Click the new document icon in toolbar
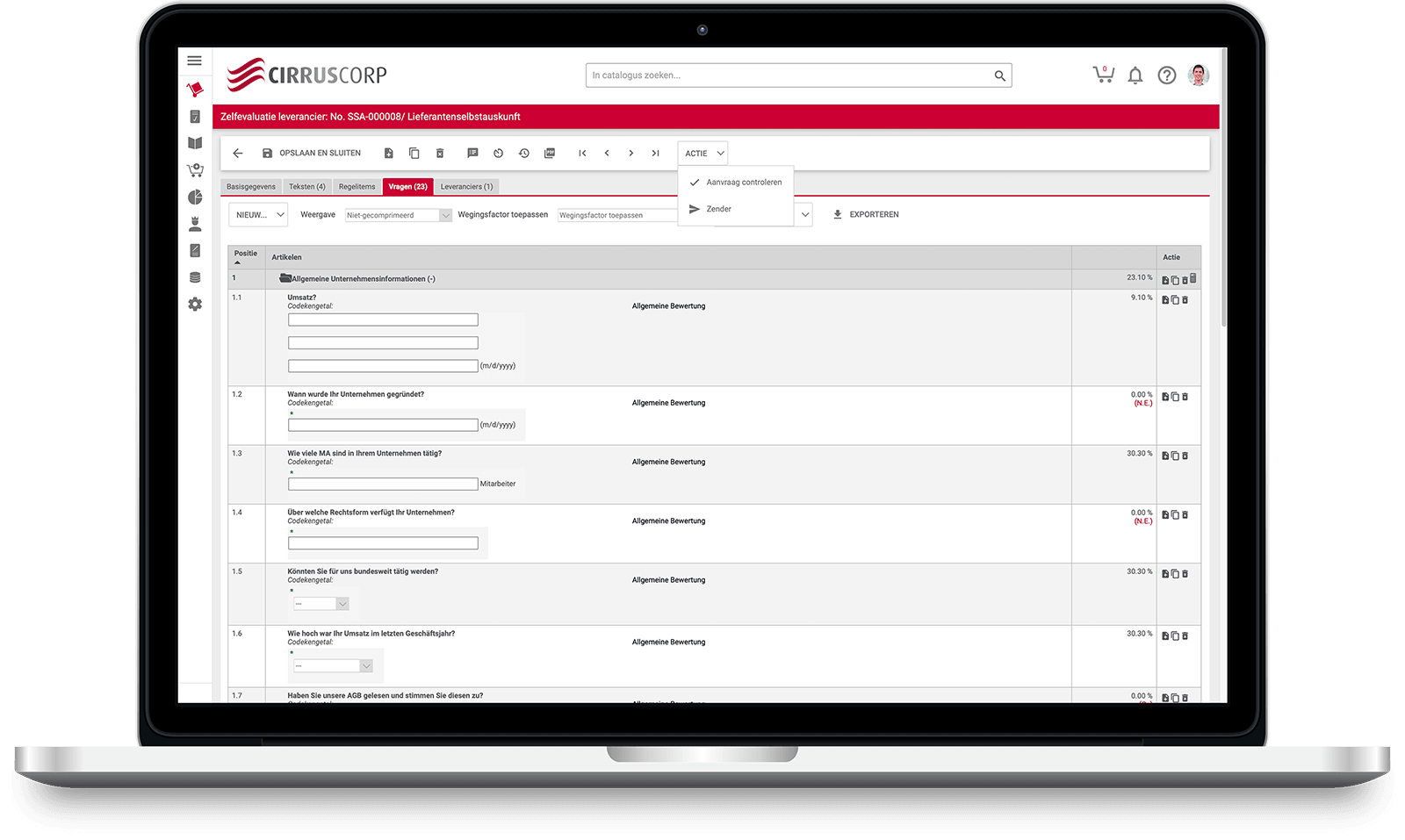This screenshot has height=840, width=1405. point(388,153)
